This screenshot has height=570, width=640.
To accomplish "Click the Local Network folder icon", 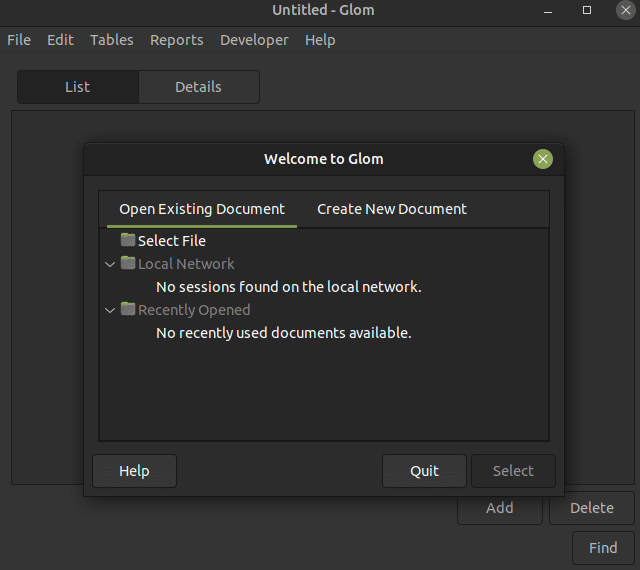I will coord(128,263).
